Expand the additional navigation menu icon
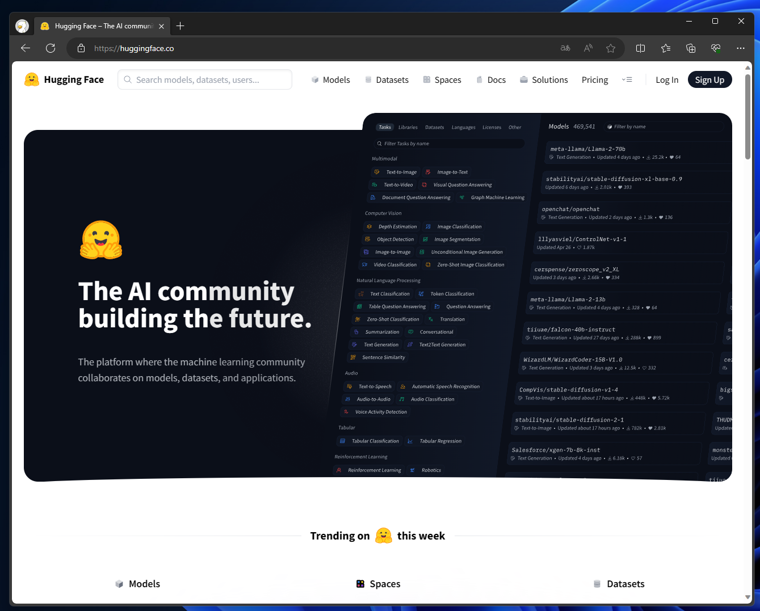 coord(627,80)
